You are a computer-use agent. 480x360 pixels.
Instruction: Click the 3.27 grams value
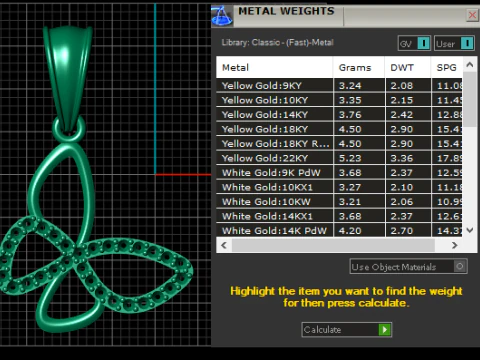350,187
